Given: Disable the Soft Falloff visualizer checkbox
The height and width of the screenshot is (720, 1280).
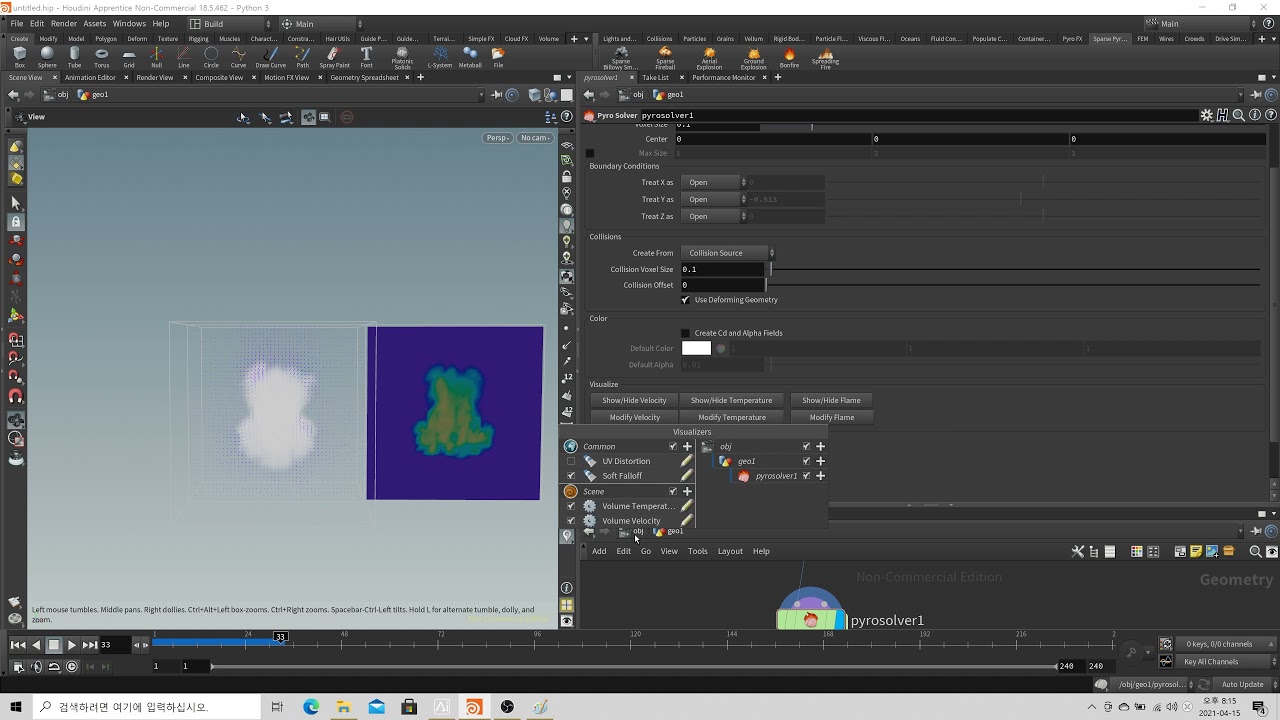Looking at the screenshot, I should pos(571,476).
